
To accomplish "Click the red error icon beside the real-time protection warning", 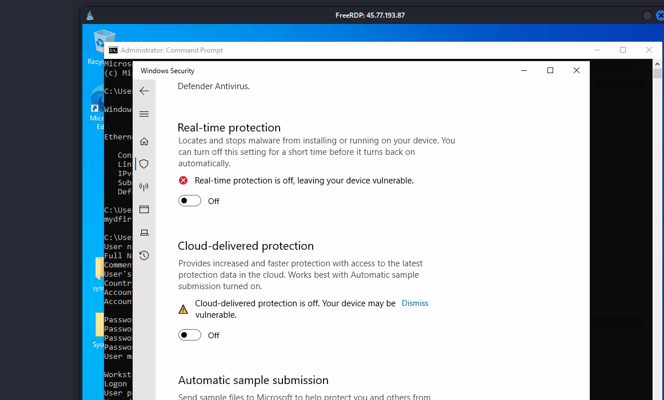I will pyautogui.click(x=183, y=181).
